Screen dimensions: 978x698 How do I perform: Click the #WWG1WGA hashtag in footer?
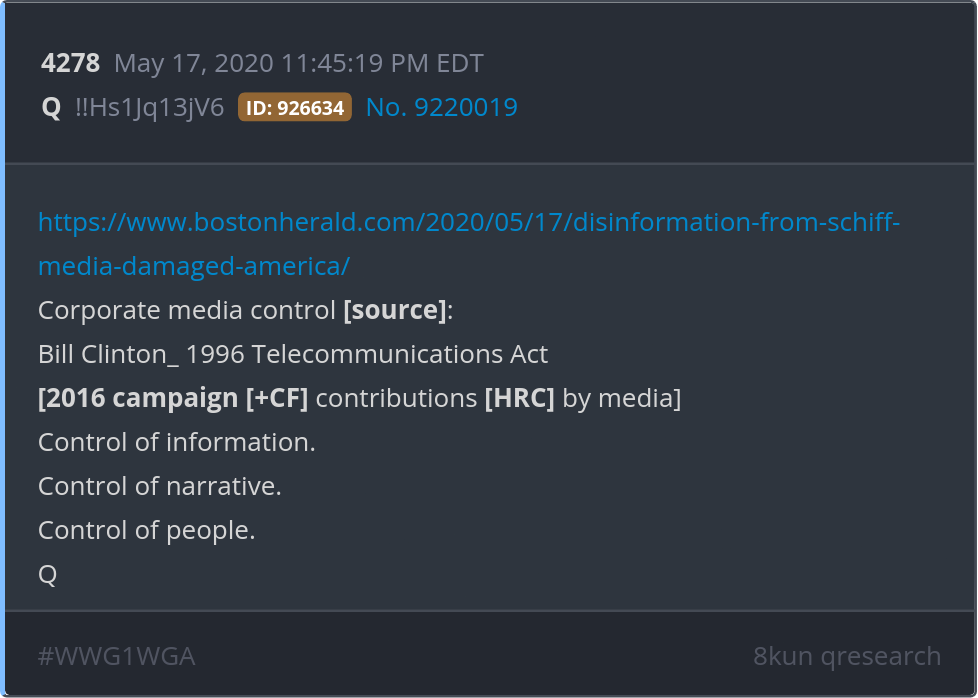(116, 656)
